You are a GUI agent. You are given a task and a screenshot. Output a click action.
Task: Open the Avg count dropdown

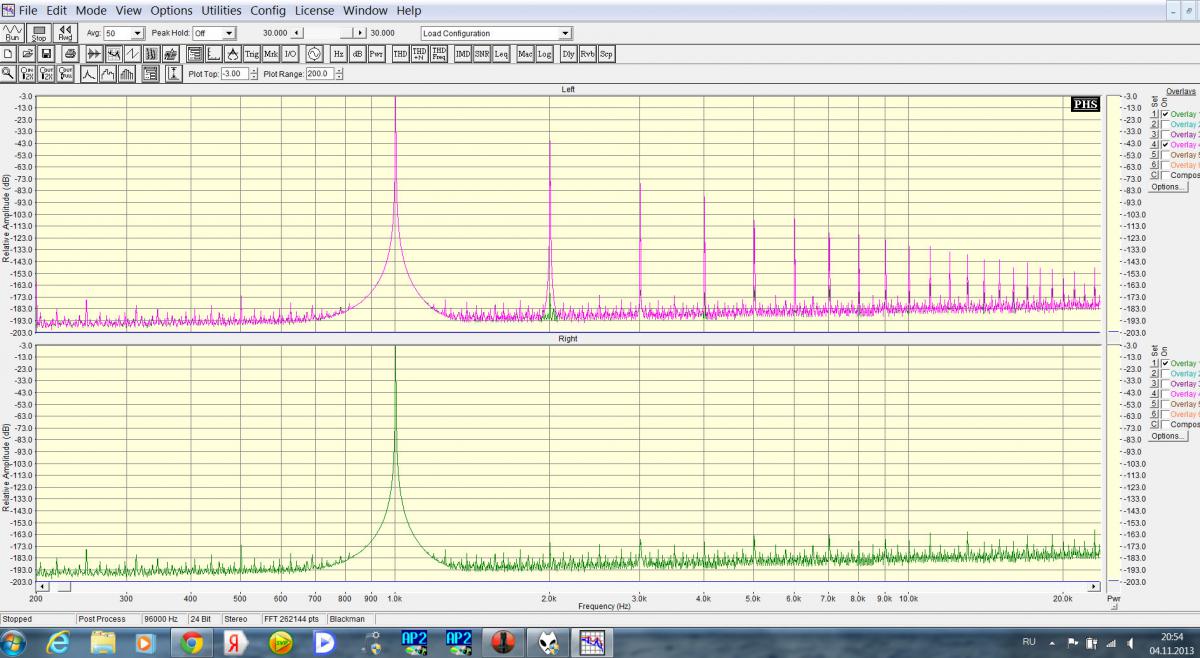(x=138, y=33)
